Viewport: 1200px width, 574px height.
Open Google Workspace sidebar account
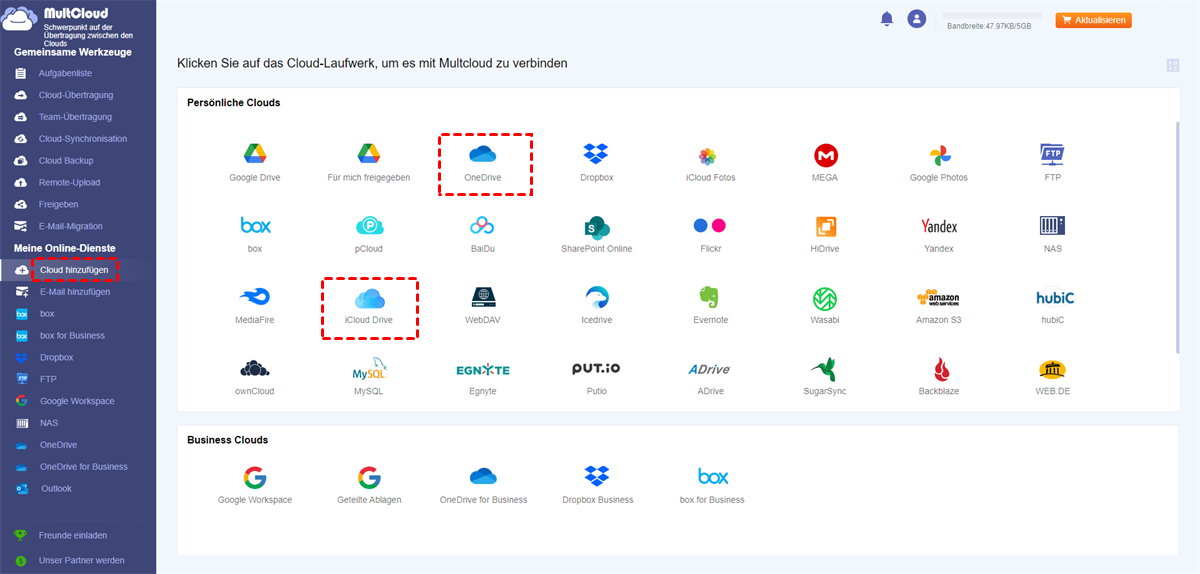tap(78, 401)
